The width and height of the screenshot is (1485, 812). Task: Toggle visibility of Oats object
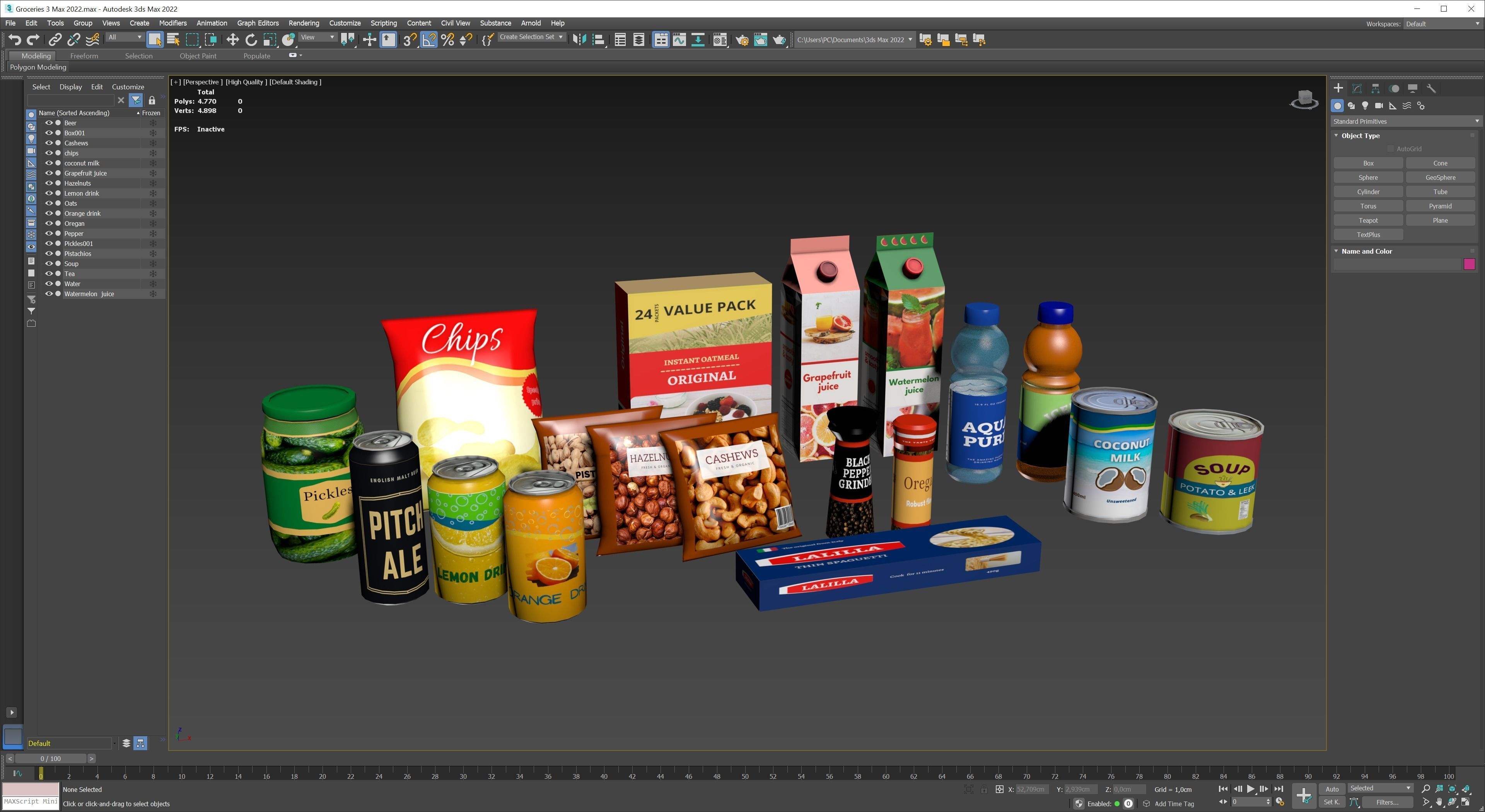49,203
